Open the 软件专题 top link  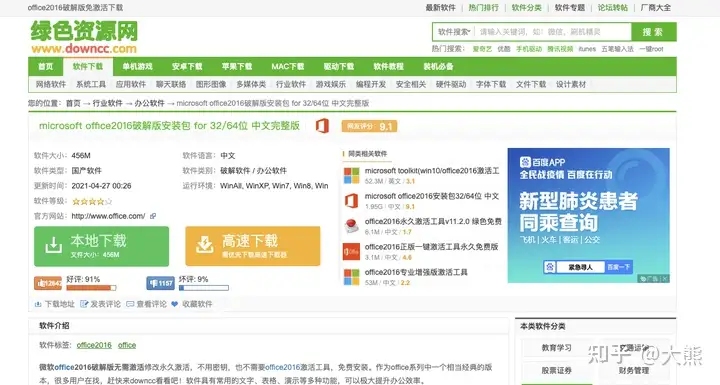tap(569, 7)
